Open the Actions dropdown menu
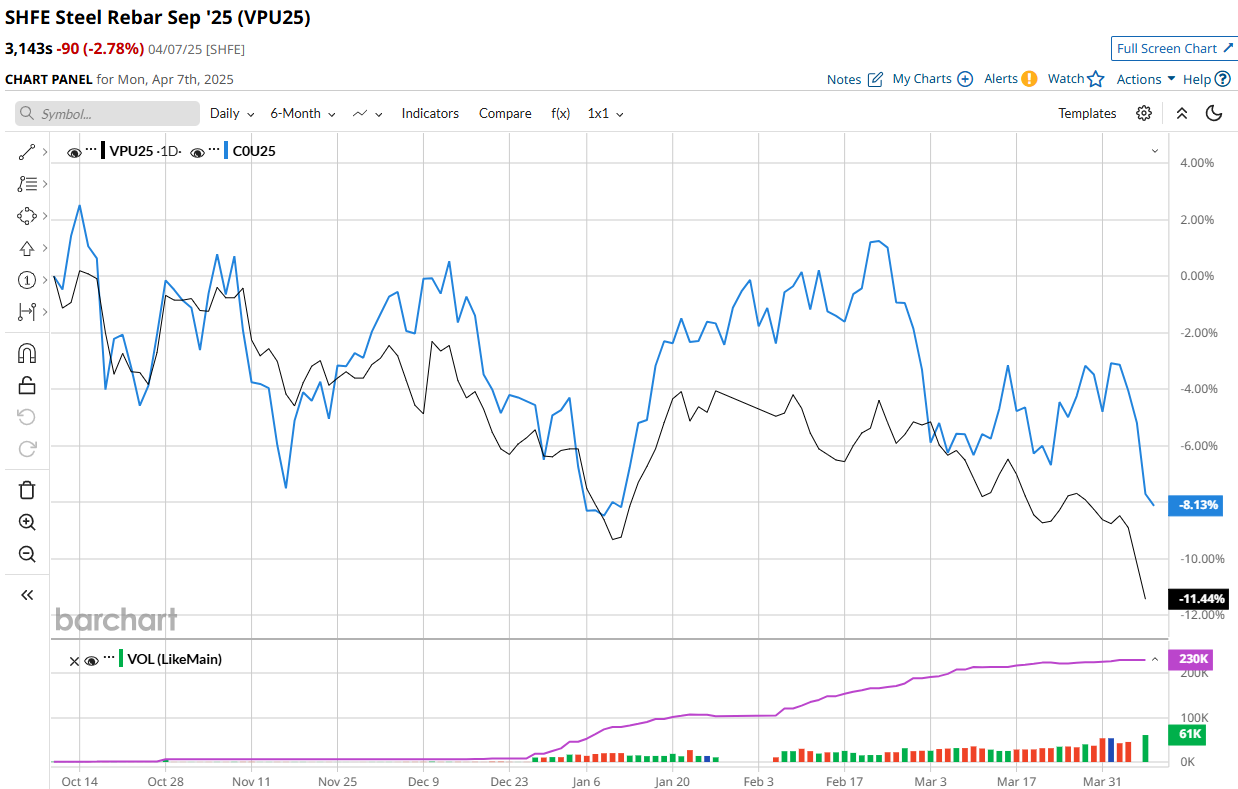 [x=1146, y=79]
